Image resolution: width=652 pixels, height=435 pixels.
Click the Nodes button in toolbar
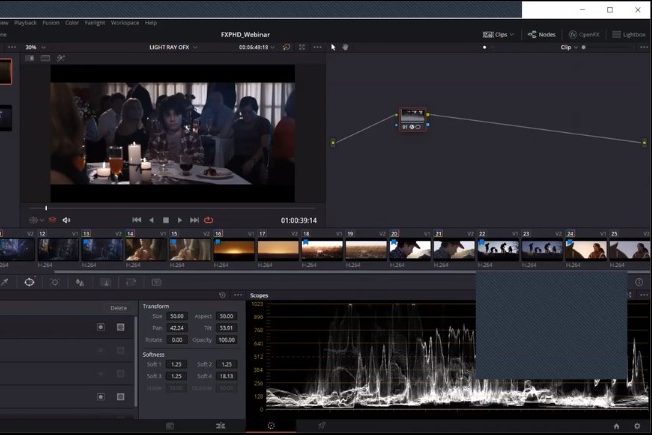pyautogui.click(x=541, y=34)
